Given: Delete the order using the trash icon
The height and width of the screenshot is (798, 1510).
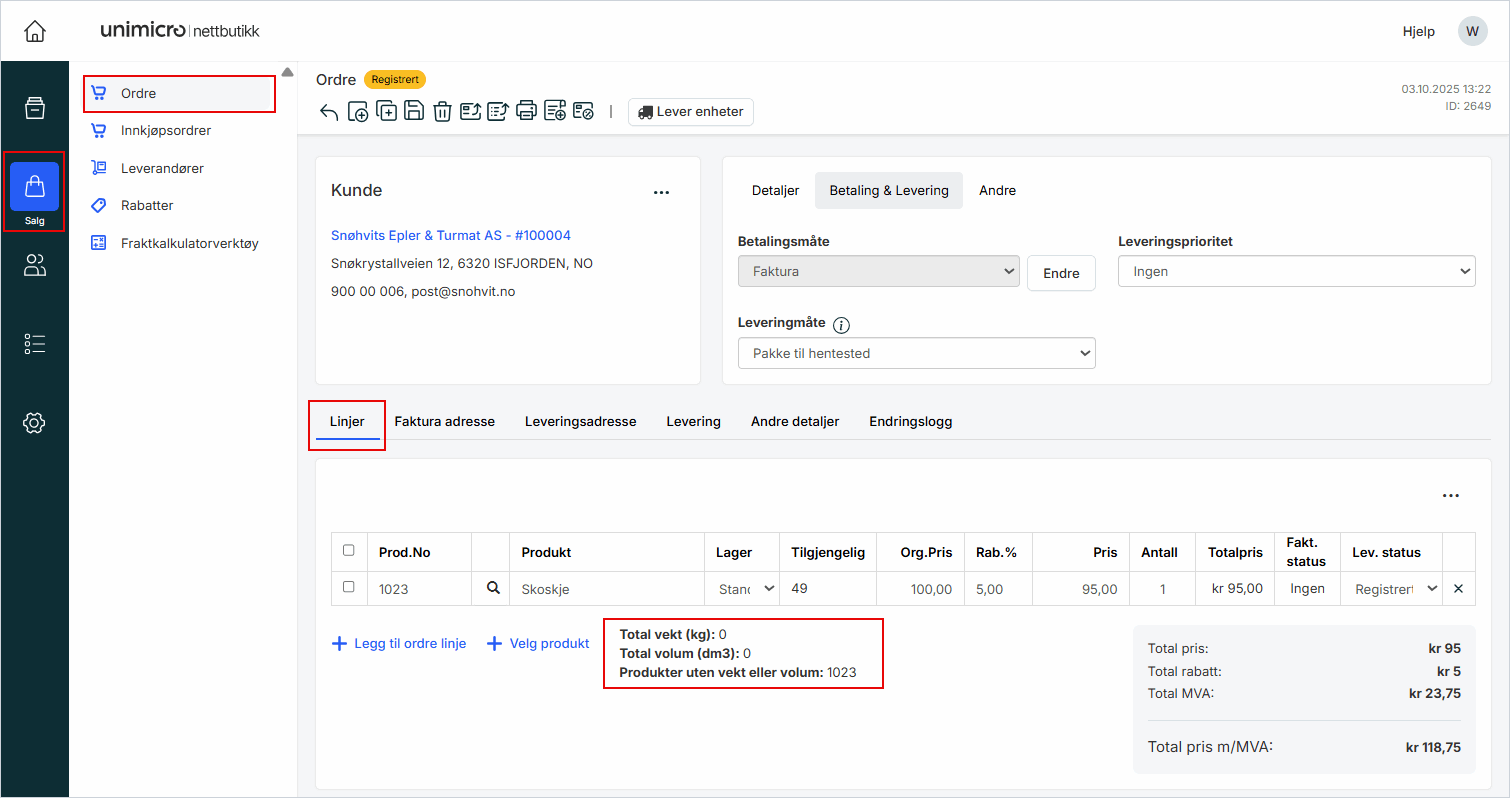Looking at the screenshot, I should coord(442,112).
